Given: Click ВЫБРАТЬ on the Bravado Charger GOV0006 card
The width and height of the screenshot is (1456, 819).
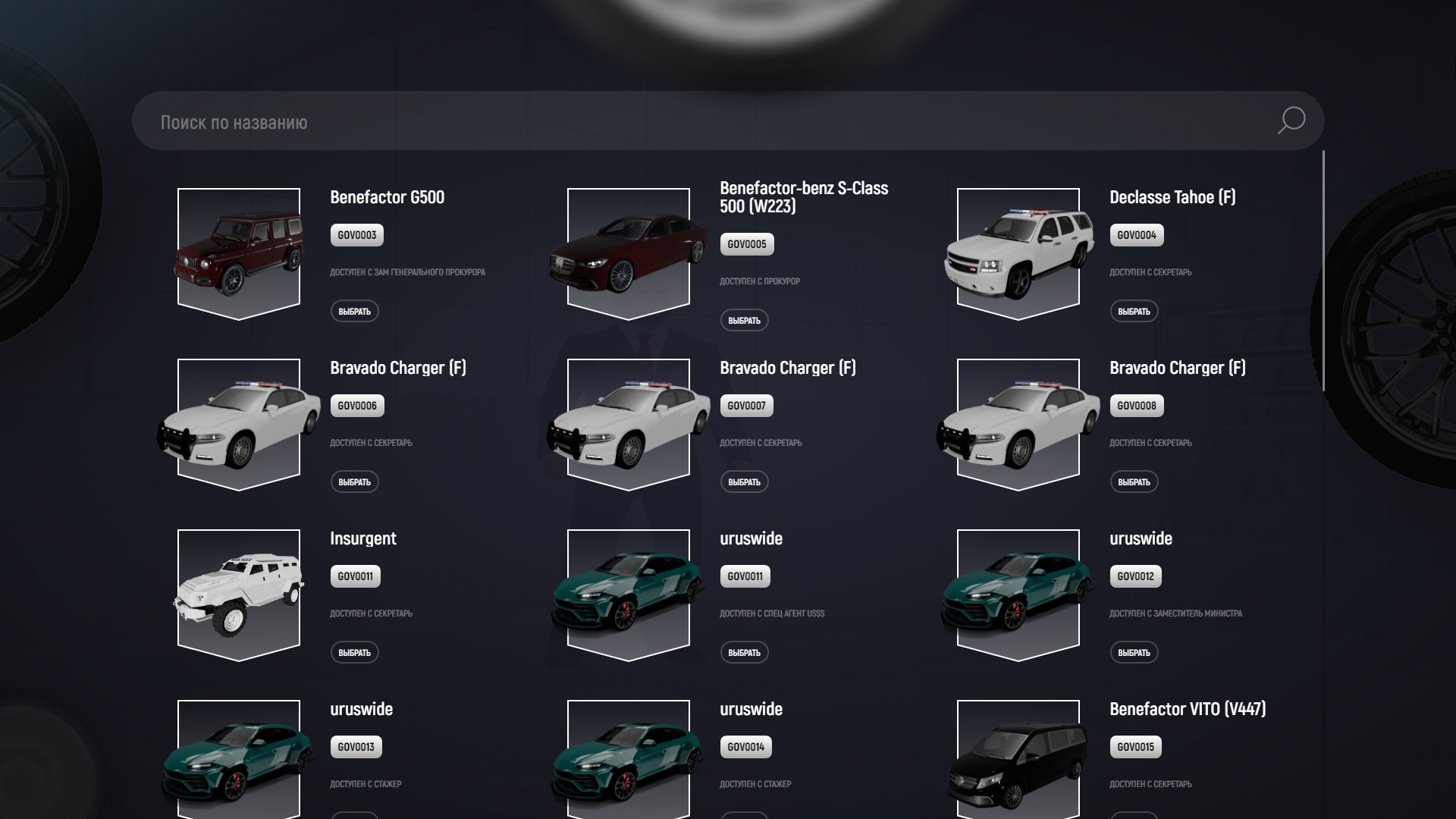Looking at the screenshot, I should (354, 482).
